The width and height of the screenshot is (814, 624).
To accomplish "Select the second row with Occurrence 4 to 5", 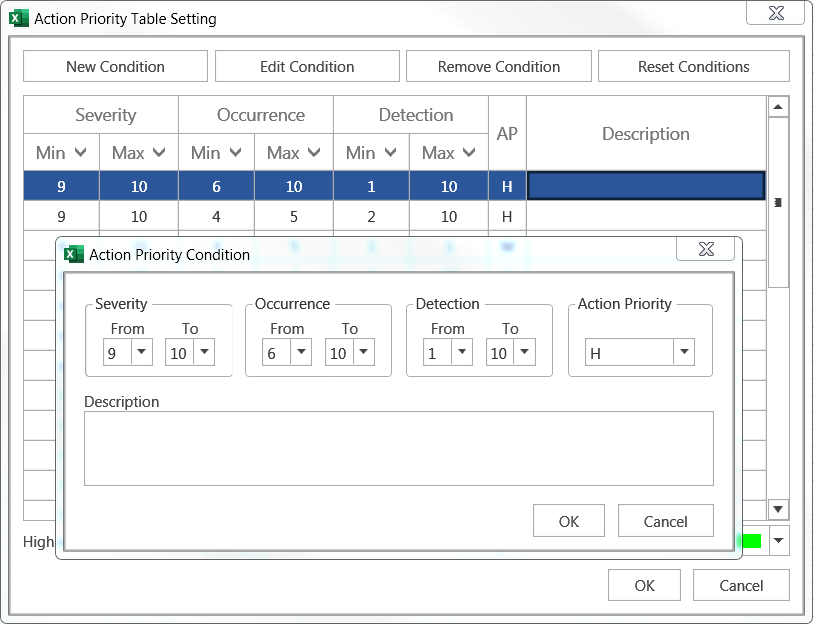I will pyautogui.click(x=260, y=216).
